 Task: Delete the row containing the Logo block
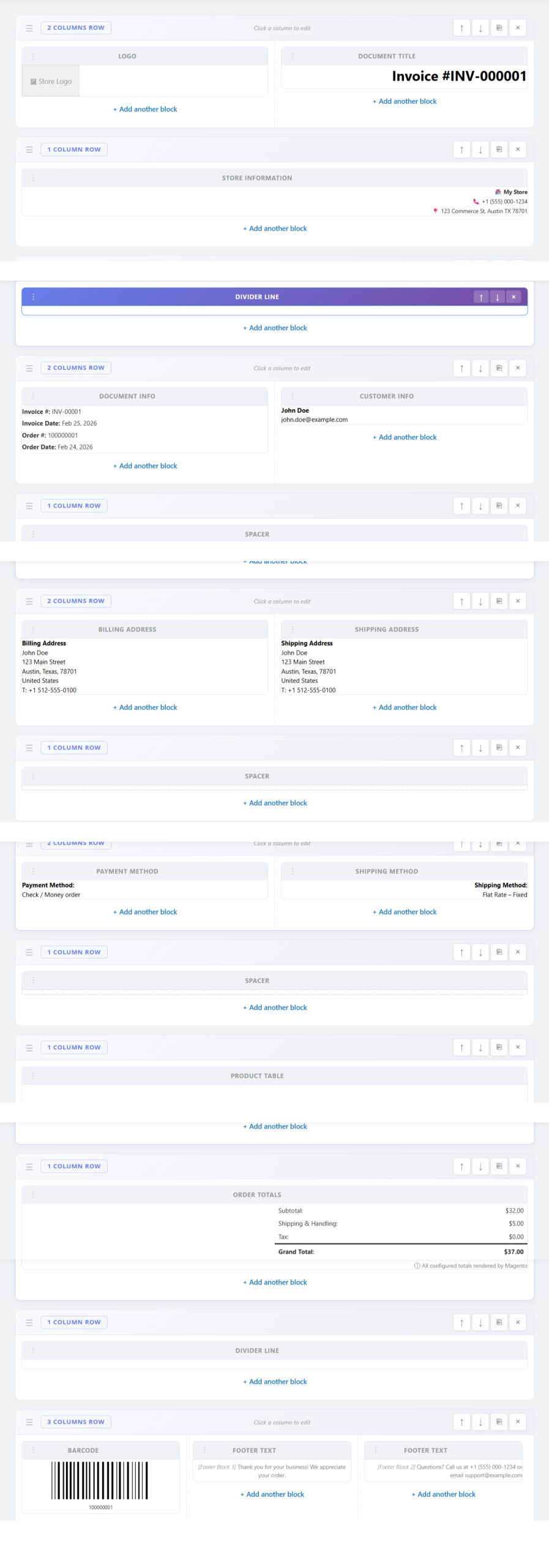point(518,28)
